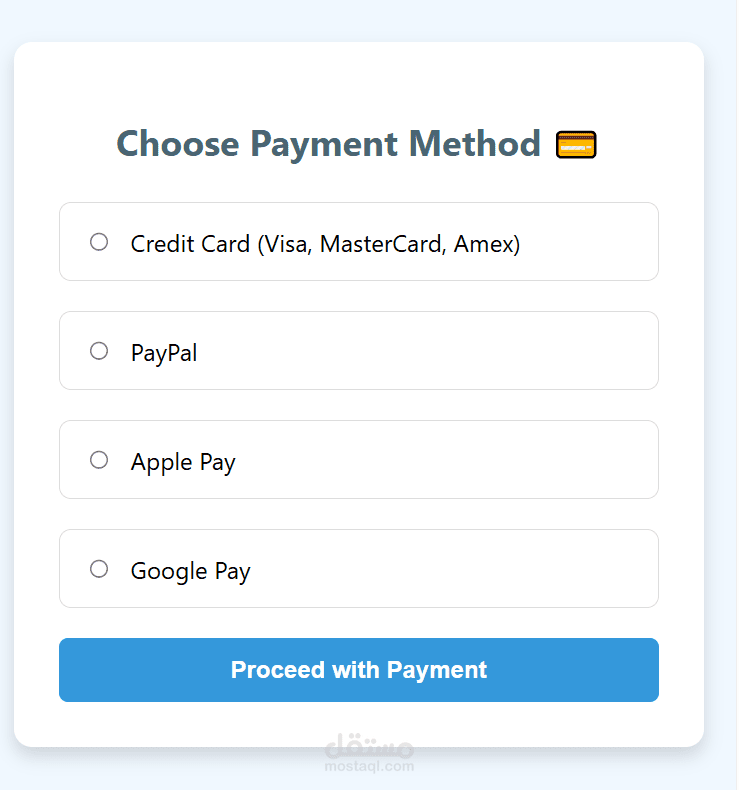Click the 'Apple Pay' label text
The image size is (739, 790).
tap(183, 462)
